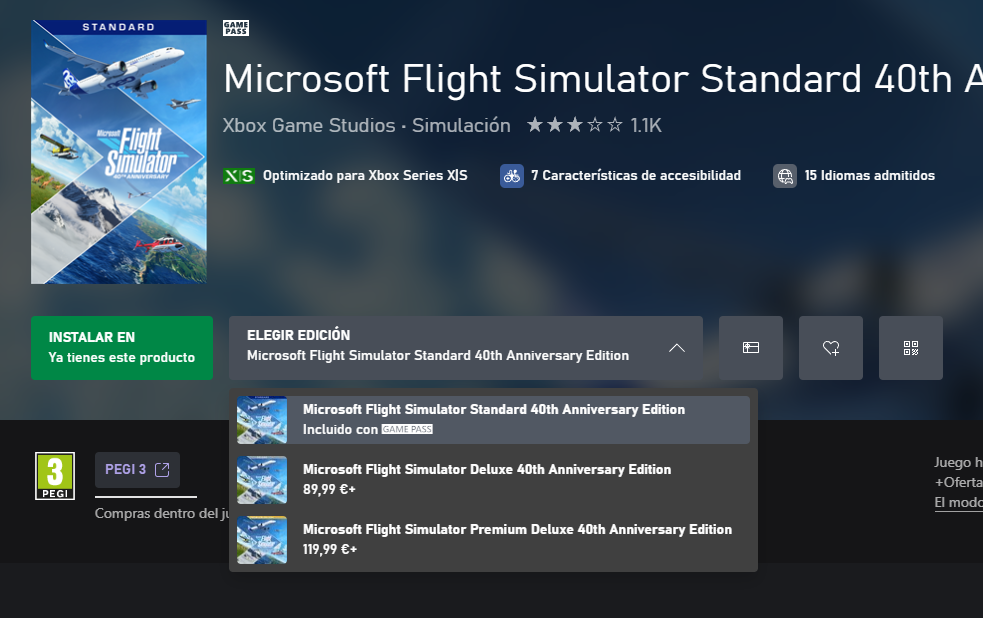The height and width of the screenshot is (618, 983).
Task: Click Compras dentro del juego text
Action: click(162, 513)
